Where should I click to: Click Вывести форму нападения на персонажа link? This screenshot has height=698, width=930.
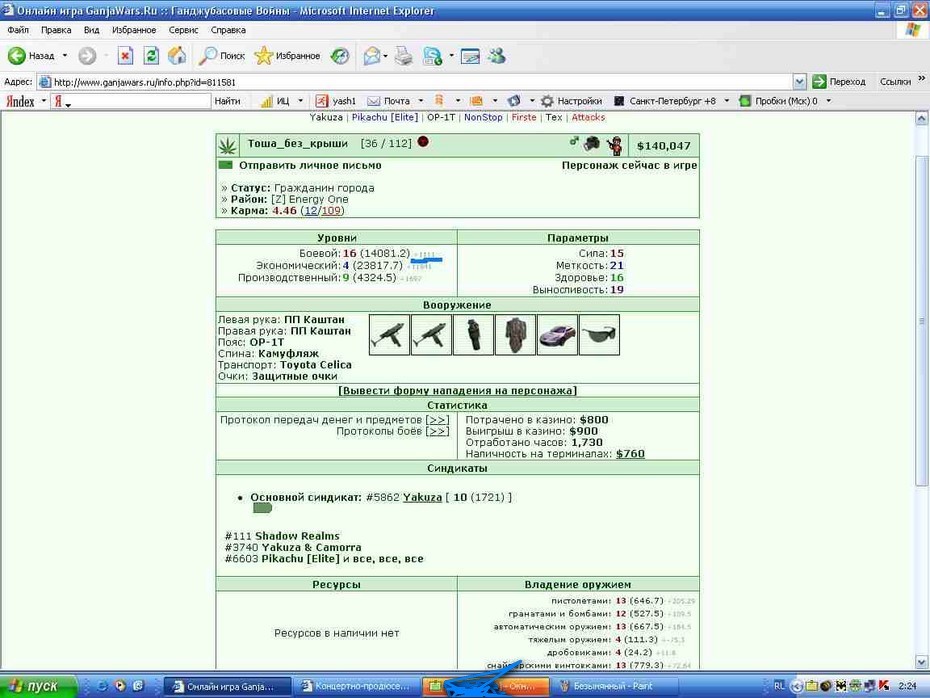click(457, 390)
